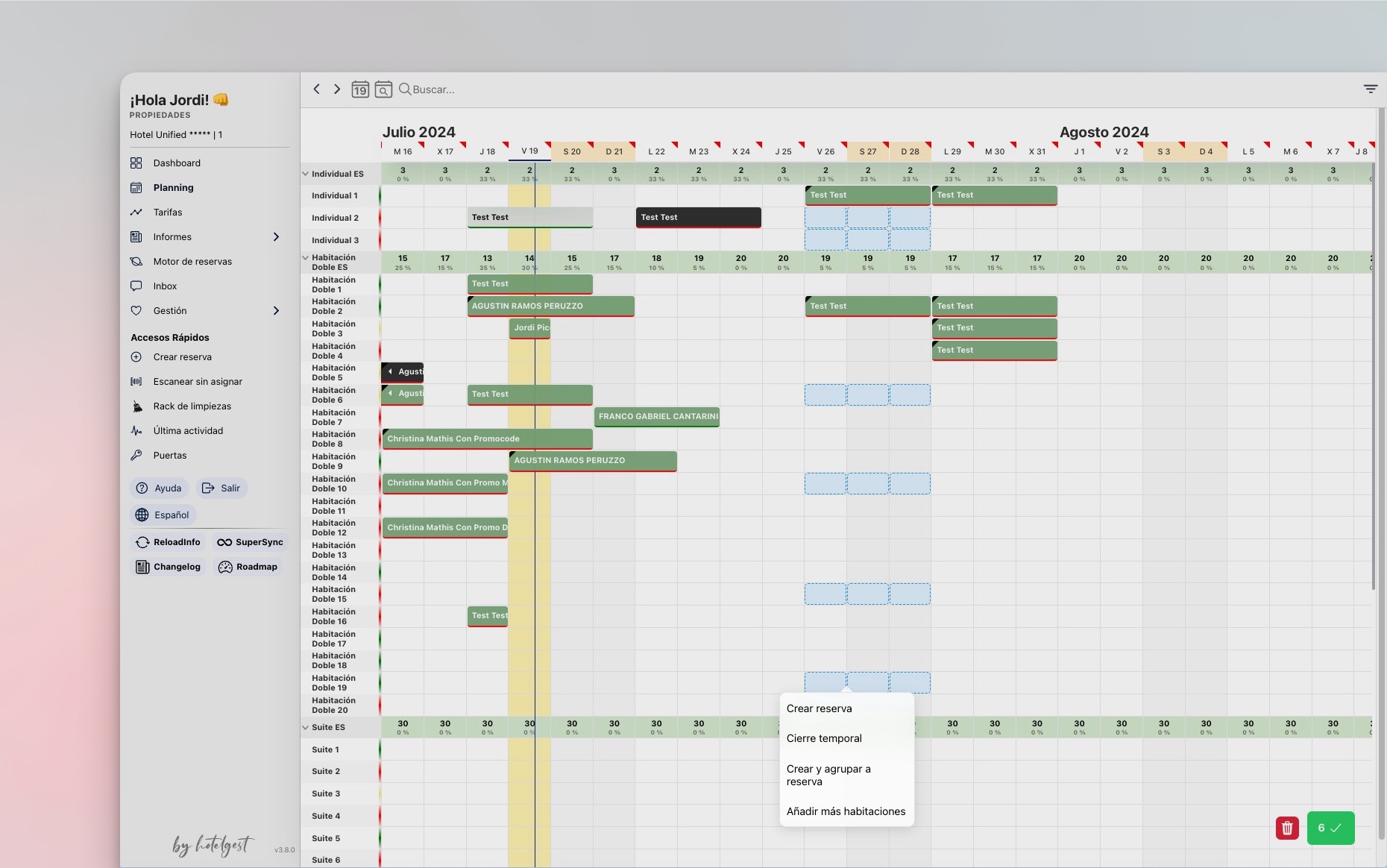The height and width of the screenshot is (868, 1387).
Task: Go to previous dates with left arrow
Action: tap(317, 89)
